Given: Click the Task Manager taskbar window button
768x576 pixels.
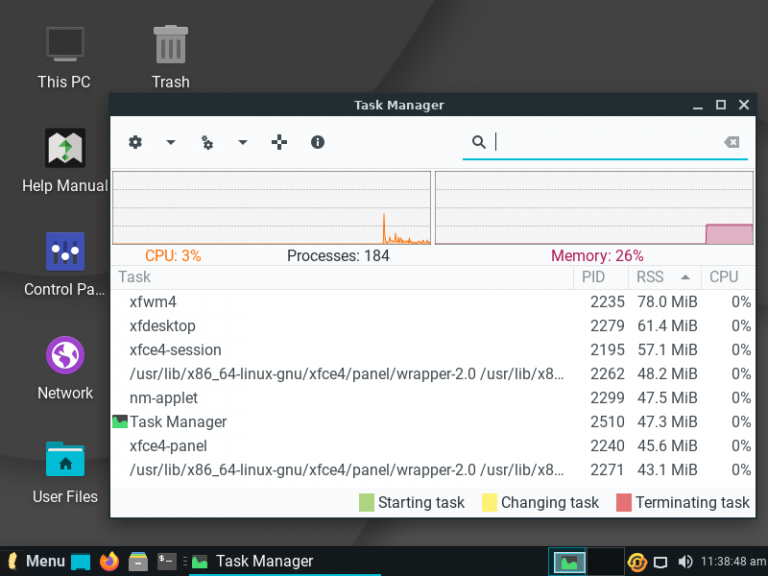Looking at the screenshot, I should point(285,561).
